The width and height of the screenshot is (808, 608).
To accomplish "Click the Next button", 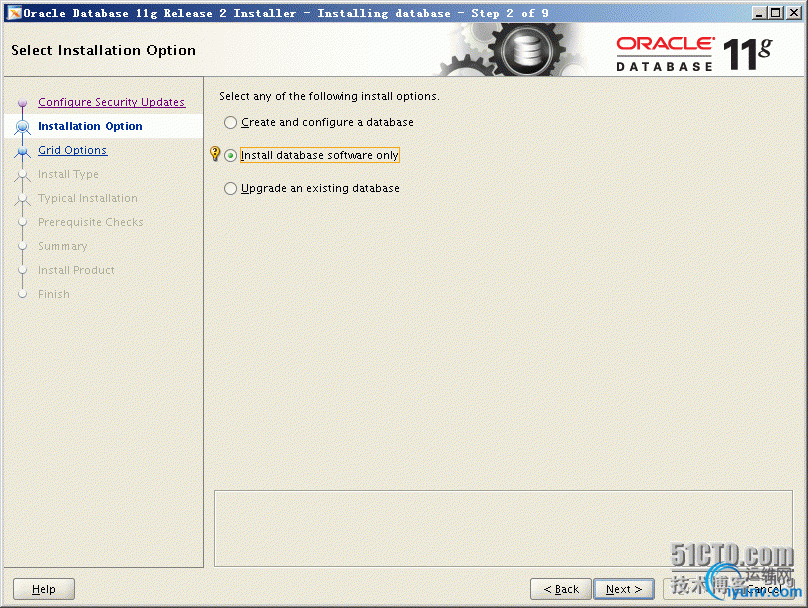I will pyautogui.click(x=624, y=589).
